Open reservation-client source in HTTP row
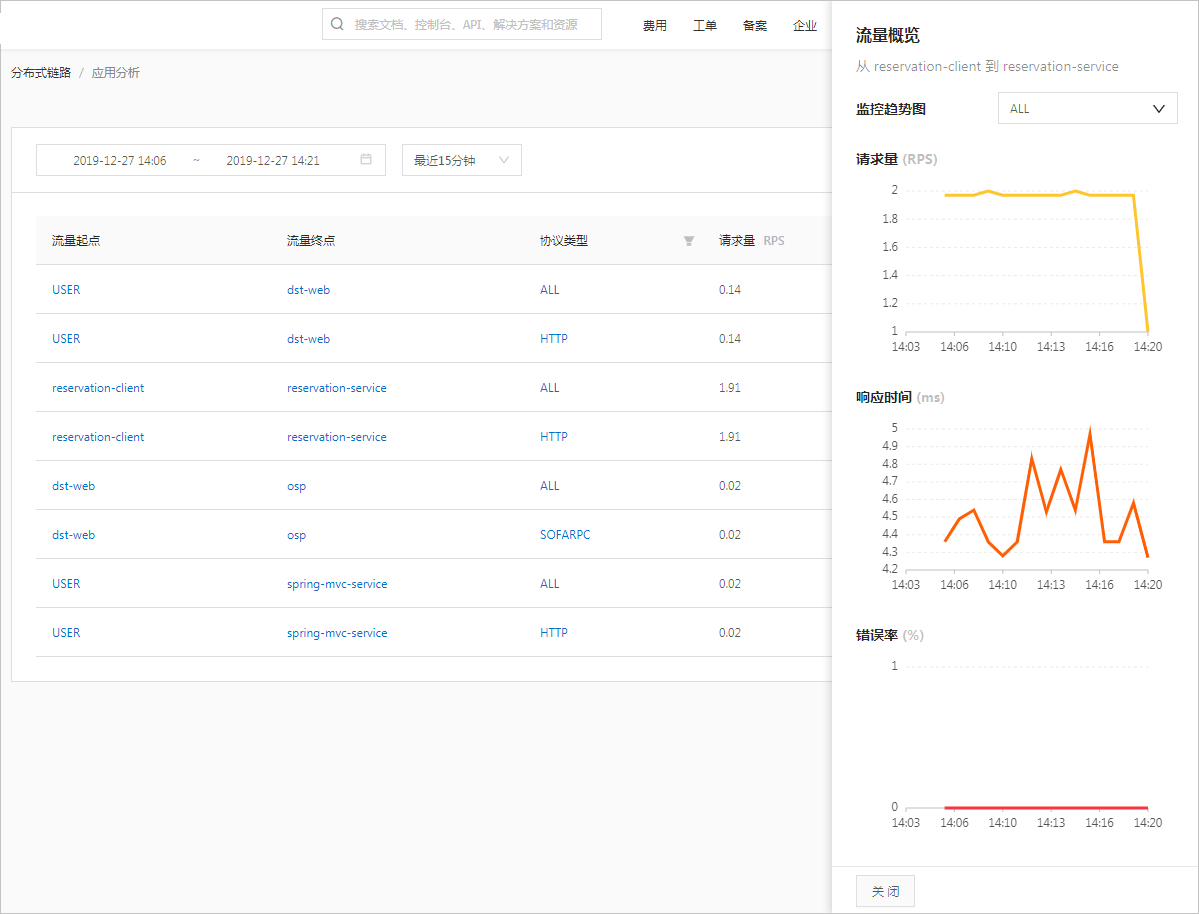Screen dimensions: 1199x914 point(98,437)
